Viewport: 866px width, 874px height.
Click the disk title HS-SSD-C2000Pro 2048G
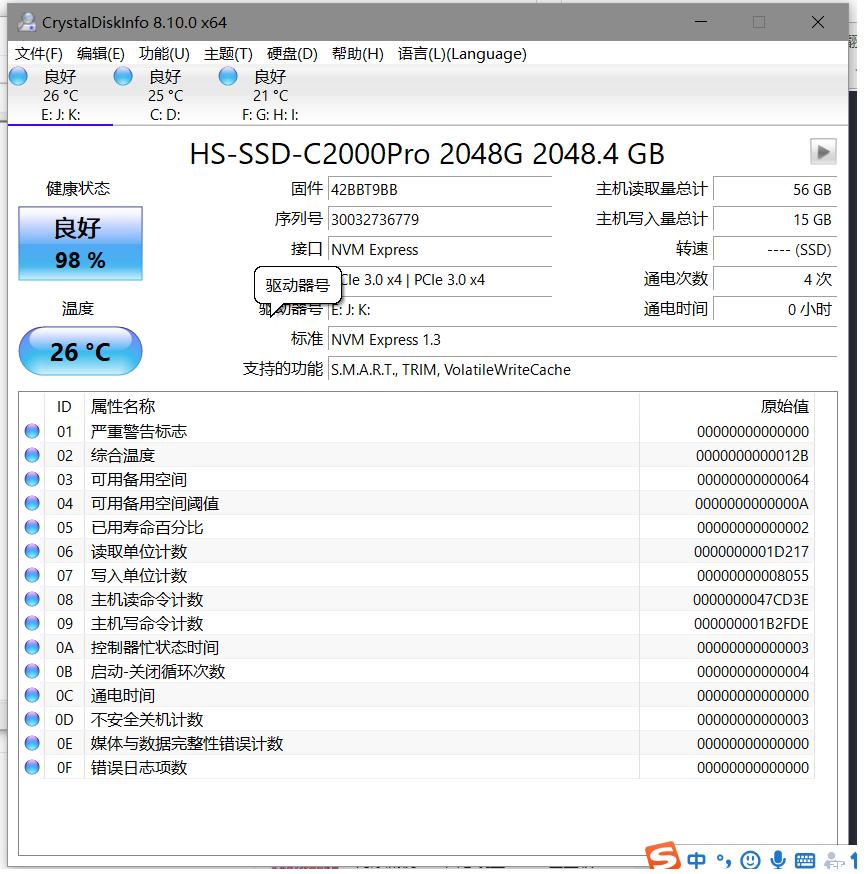pyautogui.click(x=427, y=154)
